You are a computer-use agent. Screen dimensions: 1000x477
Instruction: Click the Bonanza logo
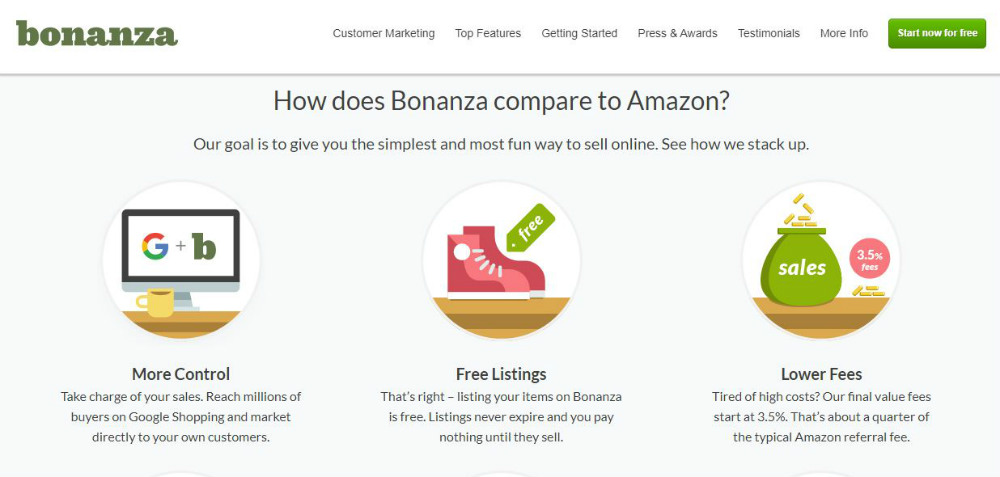(x=96, y=33)
